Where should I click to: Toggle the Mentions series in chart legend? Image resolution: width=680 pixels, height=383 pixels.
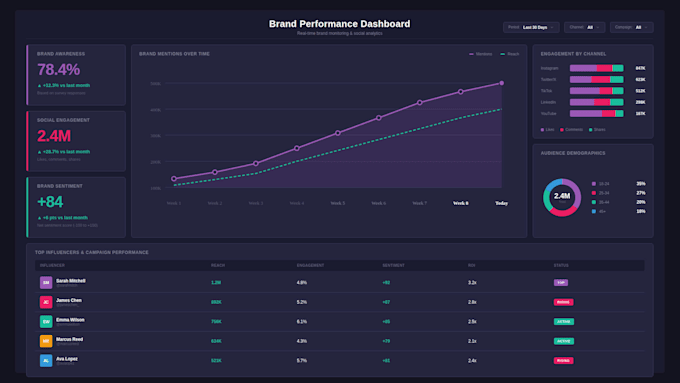click(x=481, y=54)
